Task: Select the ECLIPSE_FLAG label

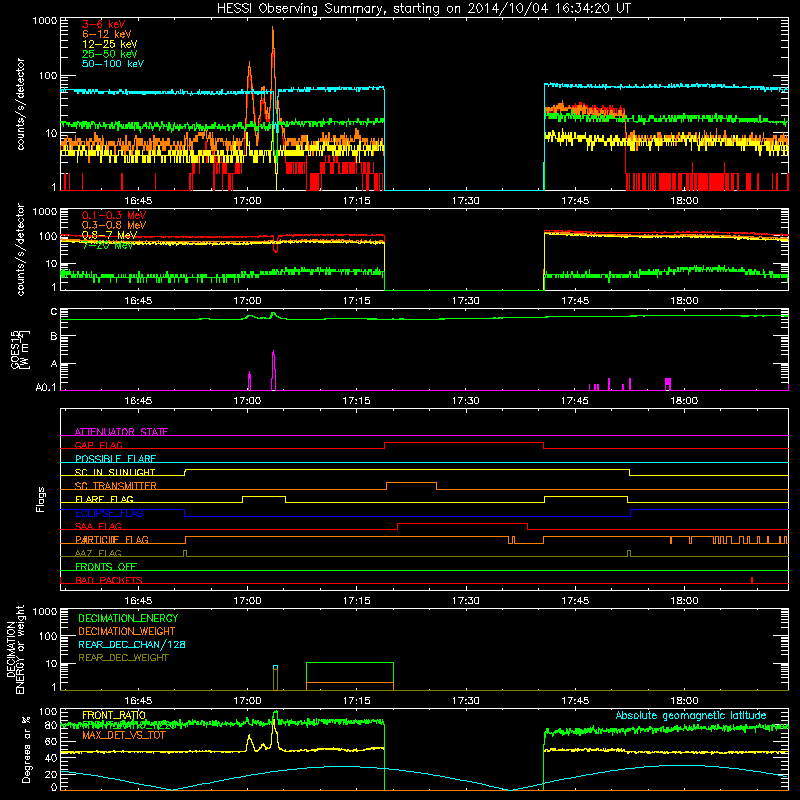Action: click(109, 513)
